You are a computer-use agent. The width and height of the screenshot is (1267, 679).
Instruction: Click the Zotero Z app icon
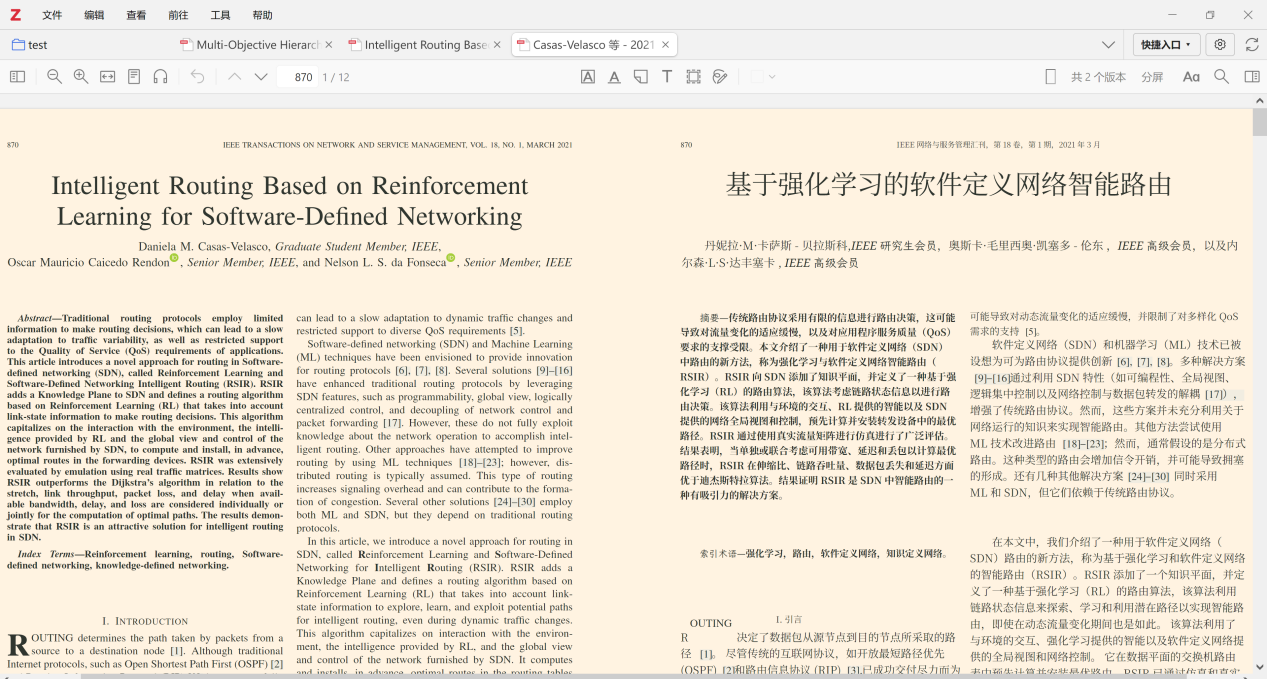click(x=16, y=15)
